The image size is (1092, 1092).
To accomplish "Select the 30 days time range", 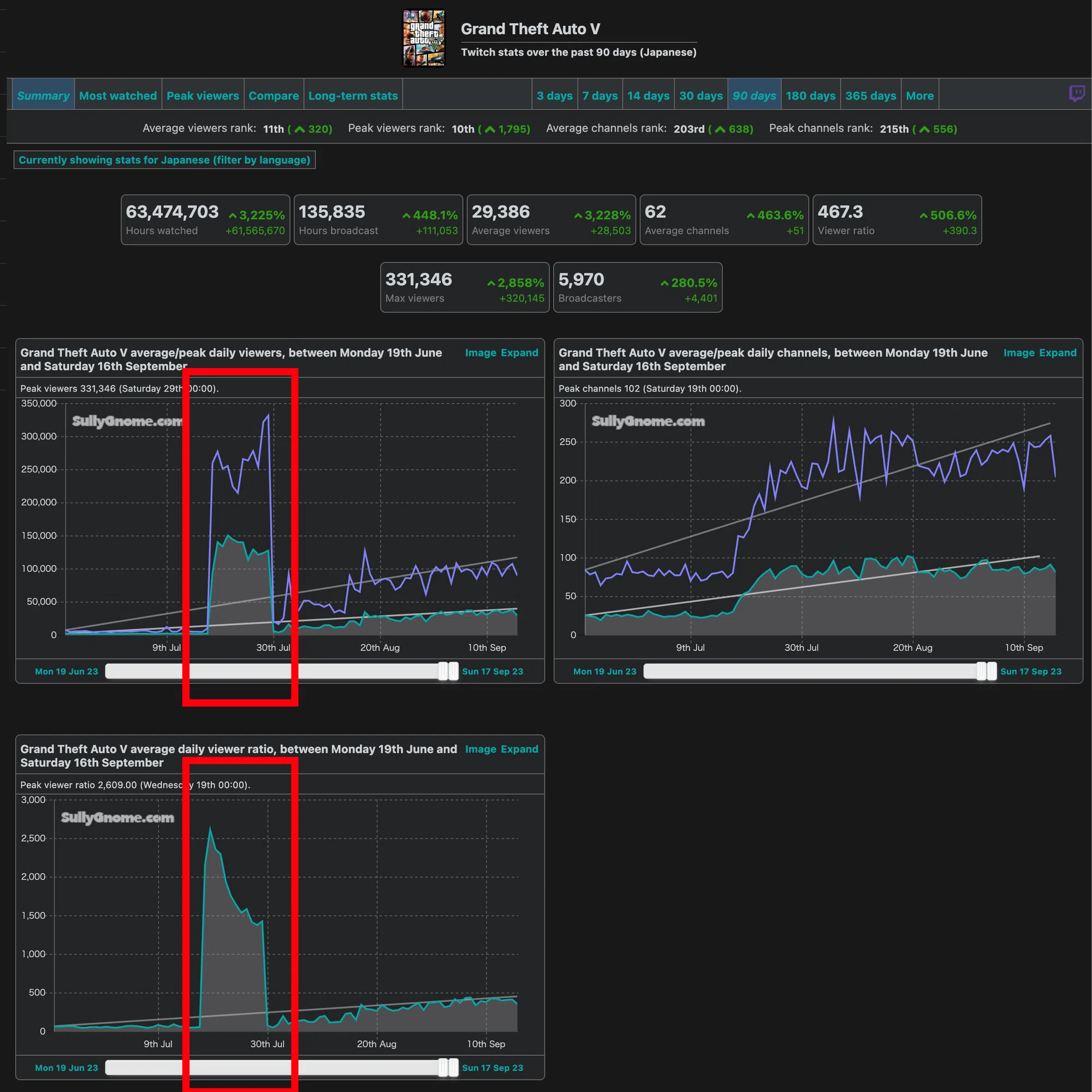I will pyautogui.click(x=701, y=96).
